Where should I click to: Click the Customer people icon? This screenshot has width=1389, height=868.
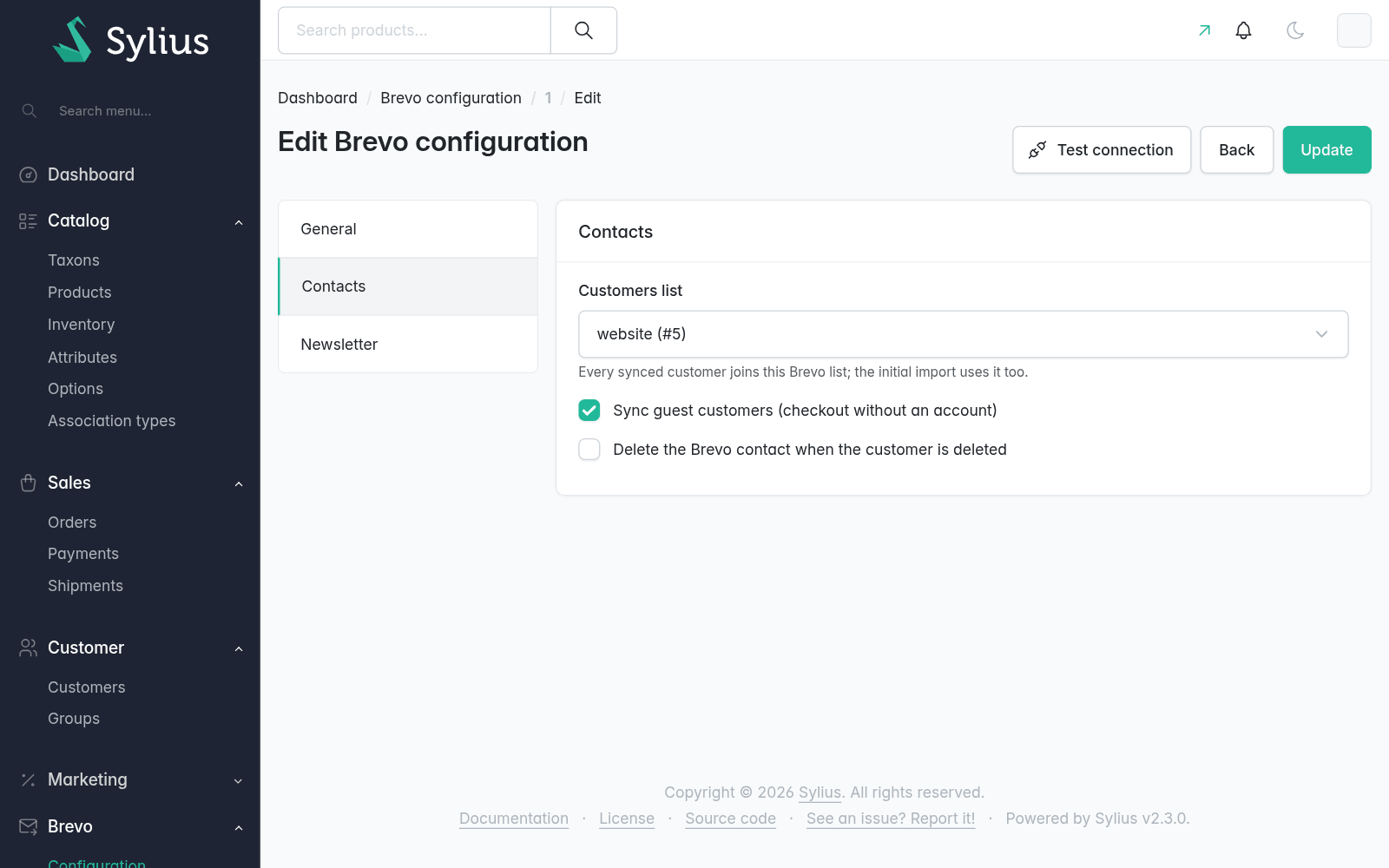(x=28, y=648)
